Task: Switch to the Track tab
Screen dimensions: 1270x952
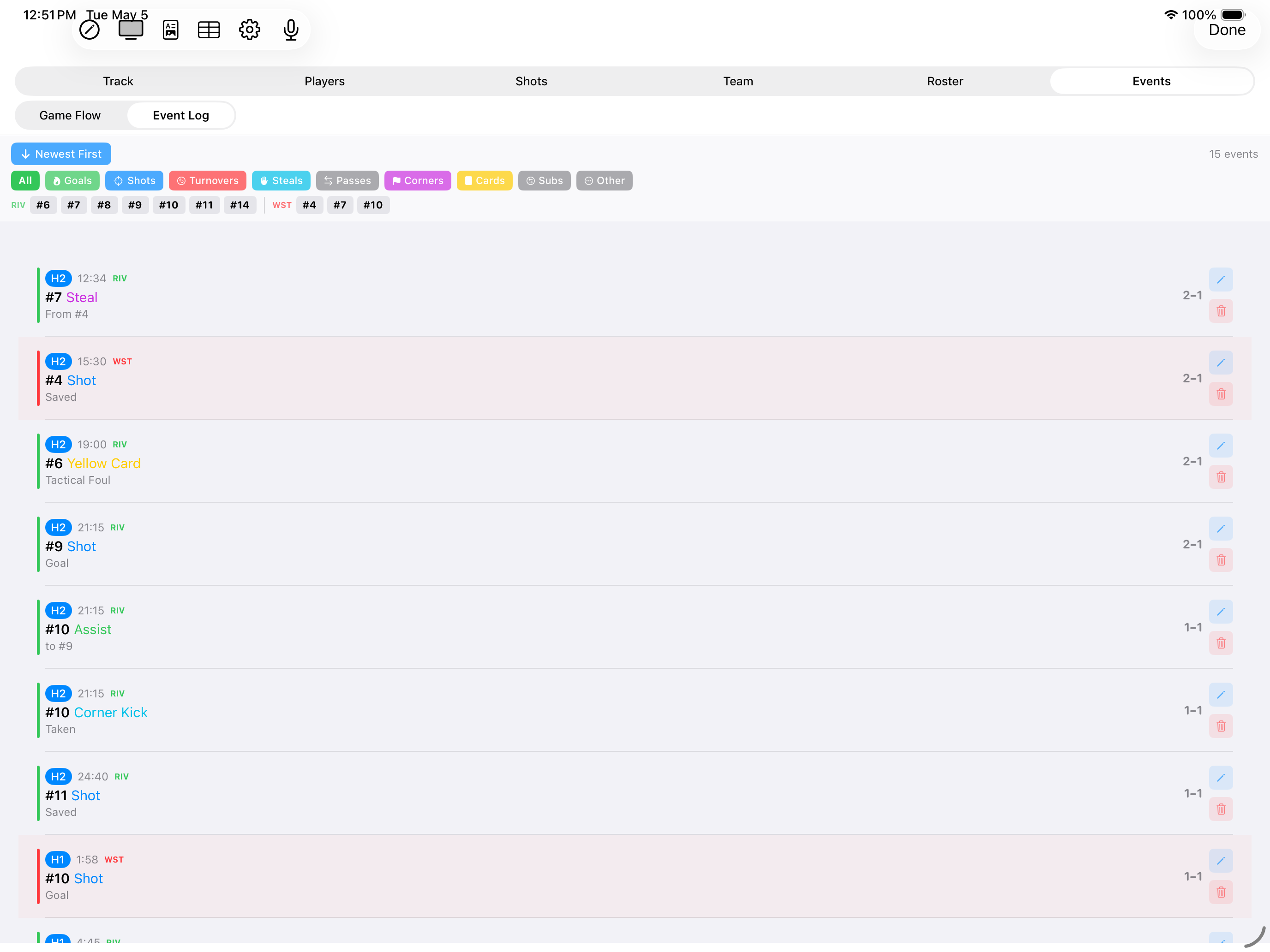Action: point(118,82)
